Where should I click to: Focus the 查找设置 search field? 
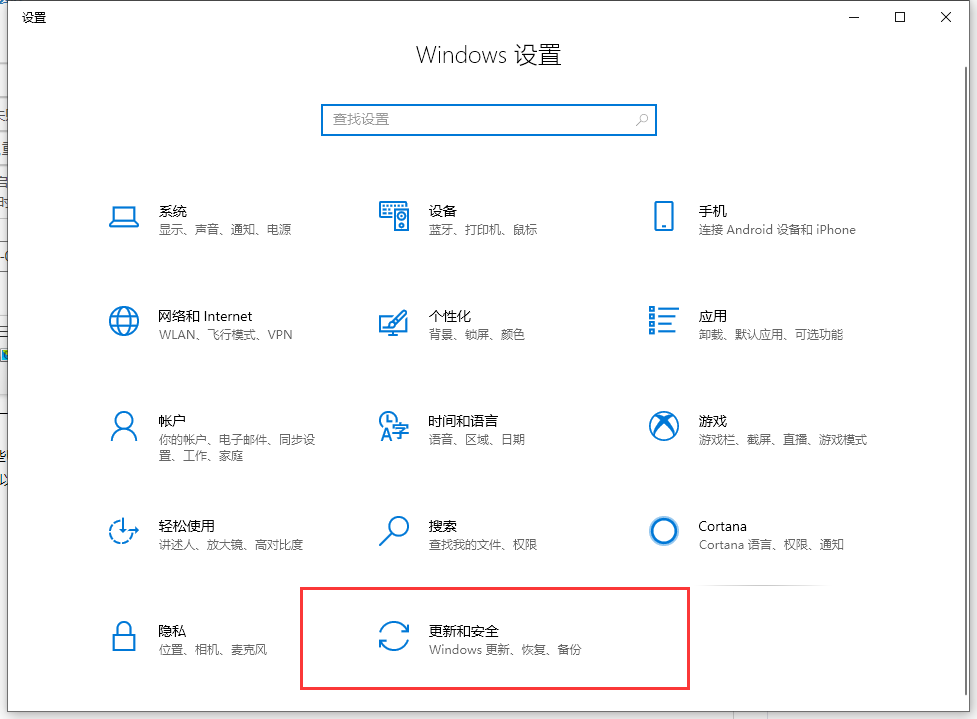tap(488, 120)
